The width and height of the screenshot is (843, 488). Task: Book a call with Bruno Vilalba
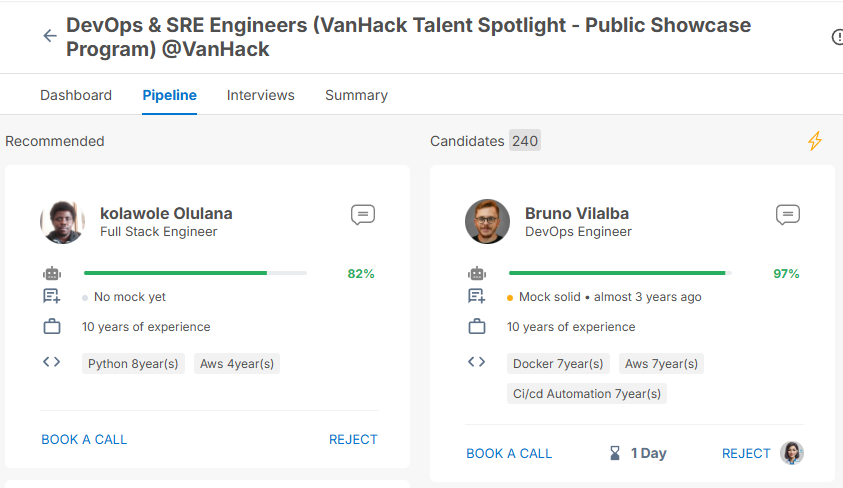tap(509, 453)
